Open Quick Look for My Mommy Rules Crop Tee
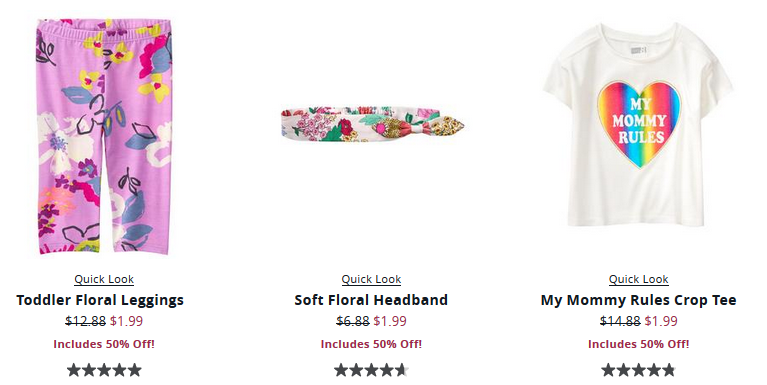The width and height of the screenshot is (767, 385). coord(638,279)
